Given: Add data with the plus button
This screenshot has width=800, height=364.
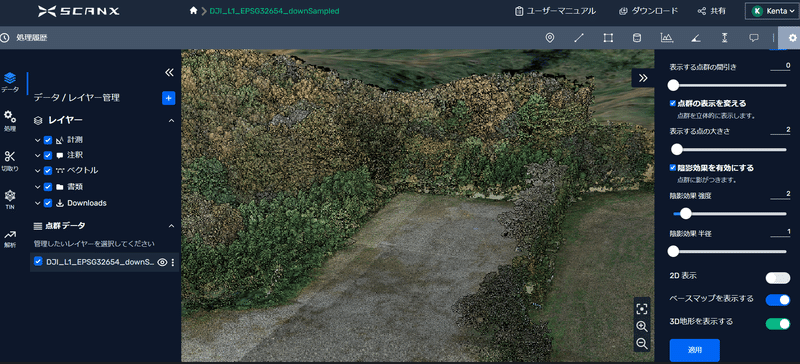Looking at the screenshot, I should pyautogui.click(x=168, y=98).
